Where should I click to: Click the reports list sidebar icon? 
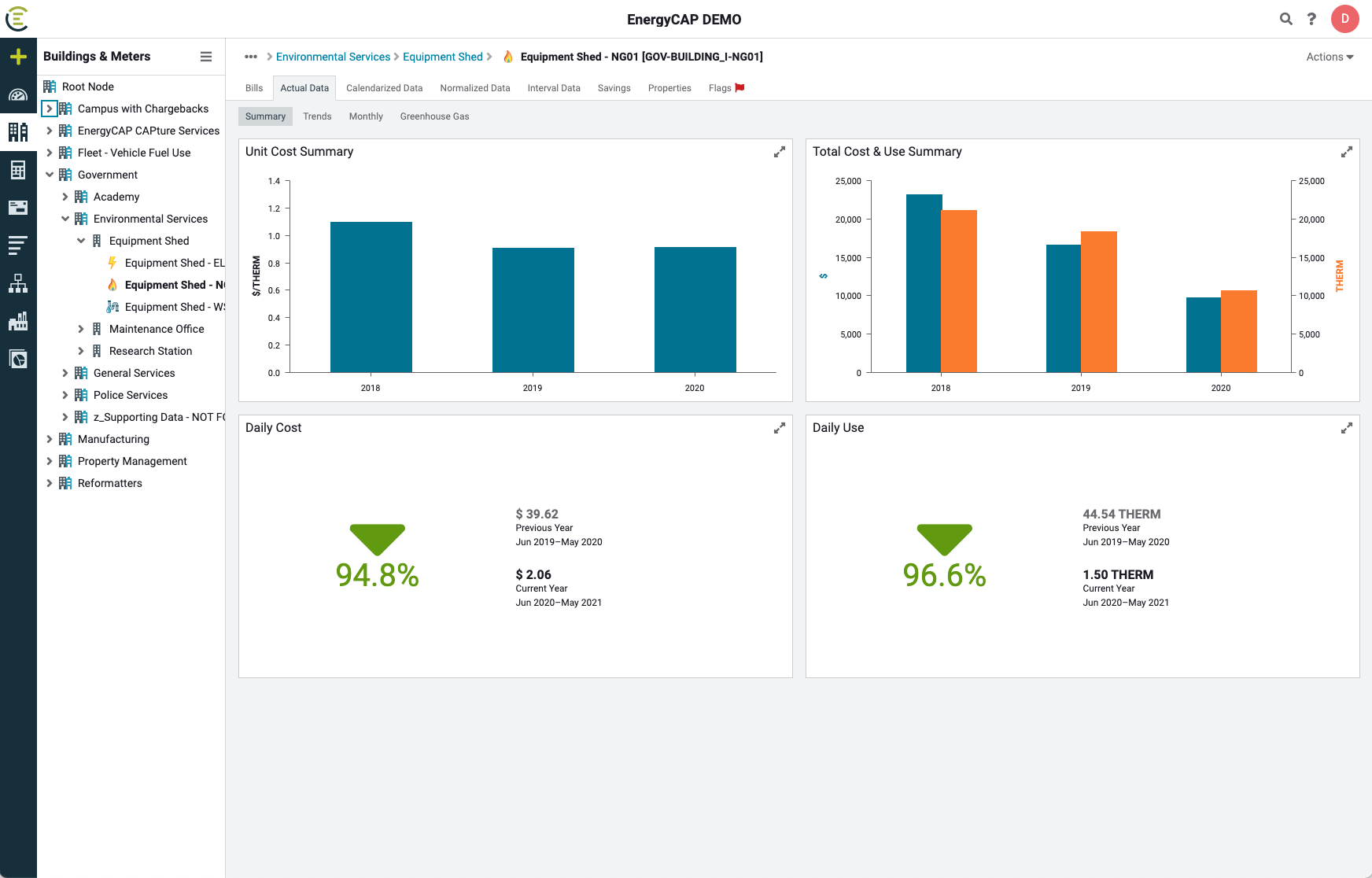tap(18, 245)
